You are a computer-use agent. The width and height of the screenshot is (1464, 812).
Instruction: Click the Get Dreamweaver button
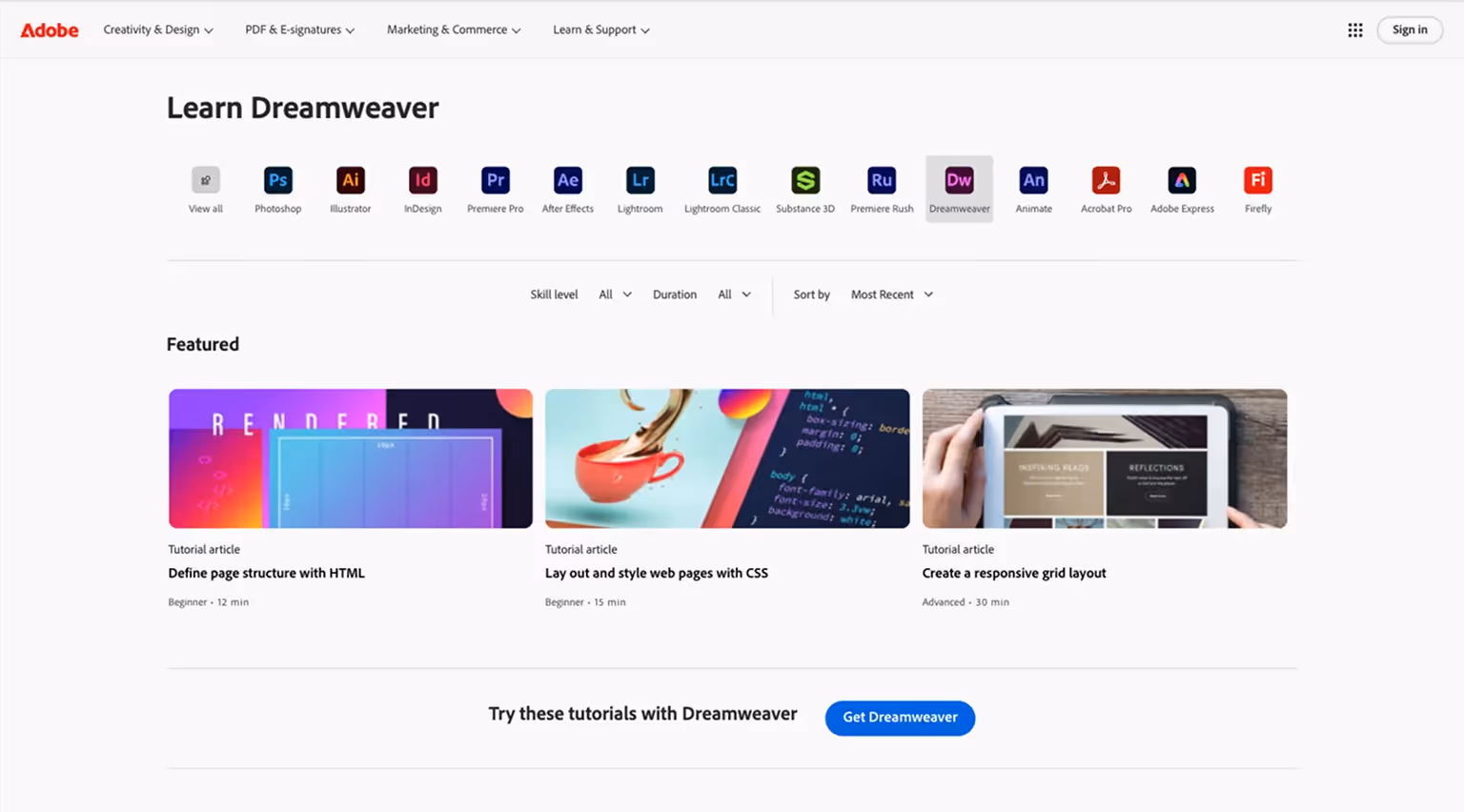pos(899,718)
